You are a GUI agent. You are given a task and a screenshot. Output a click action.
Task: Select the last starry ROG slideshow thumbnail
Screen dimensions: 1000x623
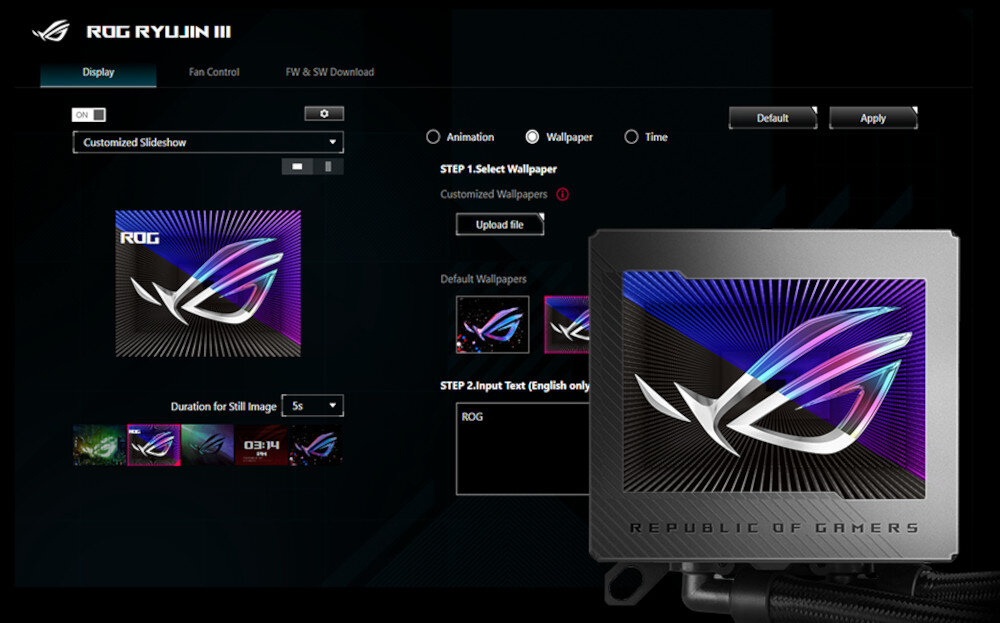(316, 445)
